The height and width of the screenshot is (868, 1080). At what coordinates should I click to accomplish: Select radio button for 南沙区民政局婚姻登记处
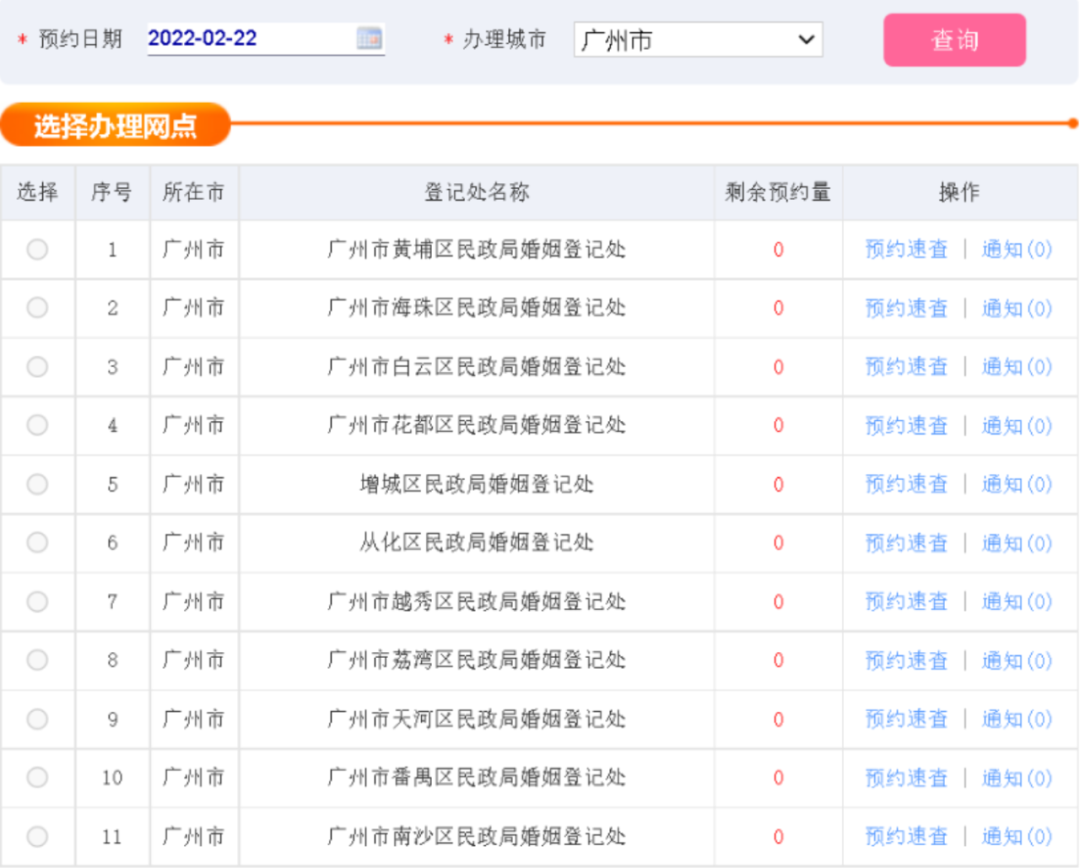pos(37,836)
